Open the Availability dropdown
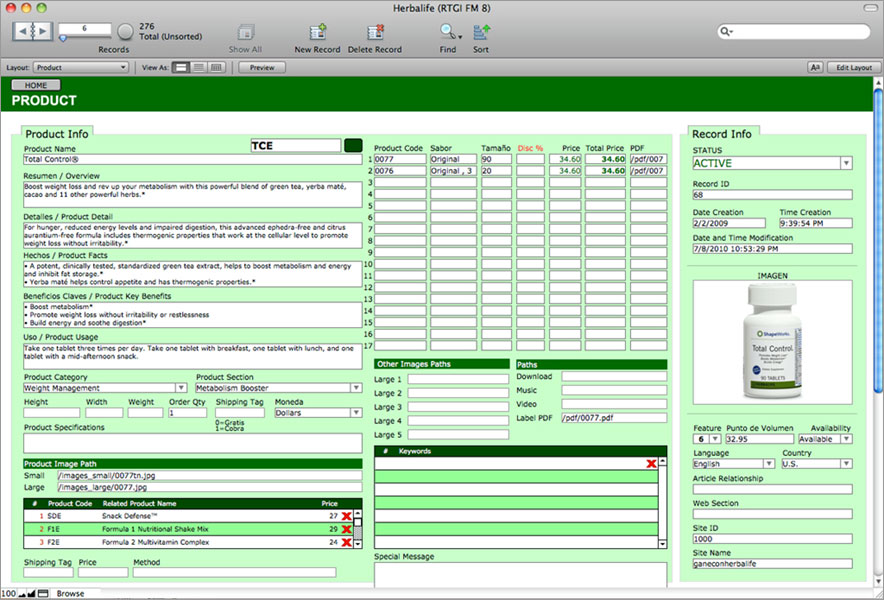Viewport: 884px width, 600px height. pos(846,439)
